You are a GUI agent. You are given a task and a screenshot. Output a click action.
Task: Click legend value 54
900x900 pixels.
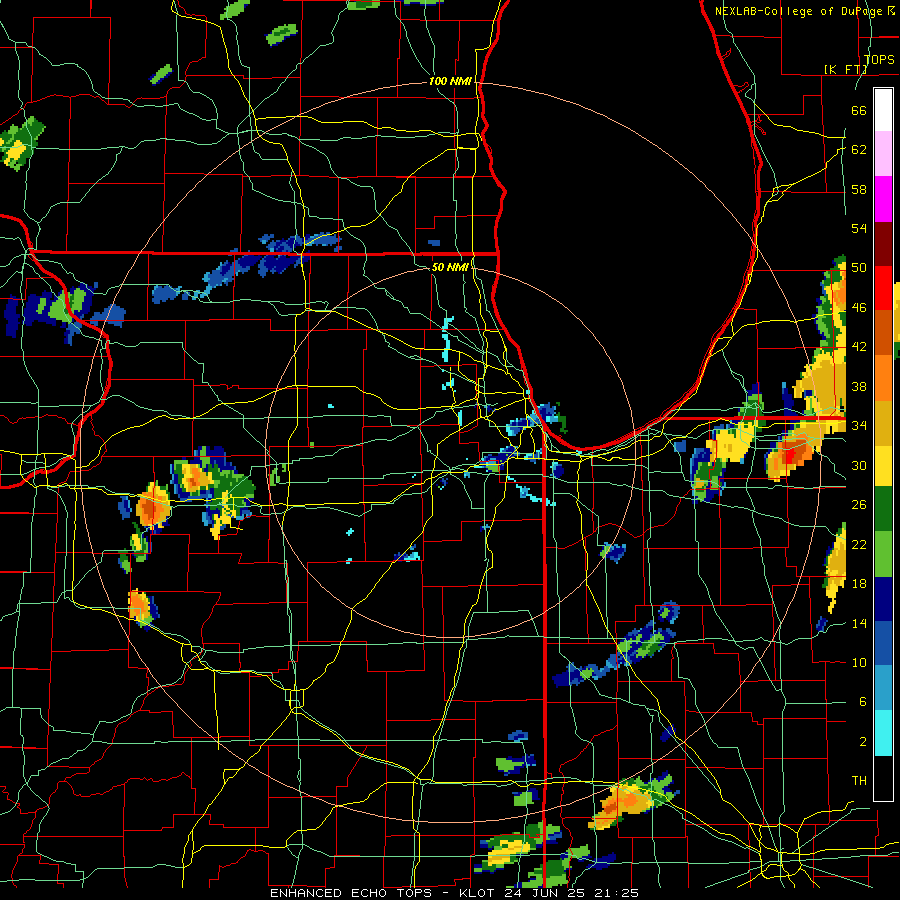coord(859,228)
